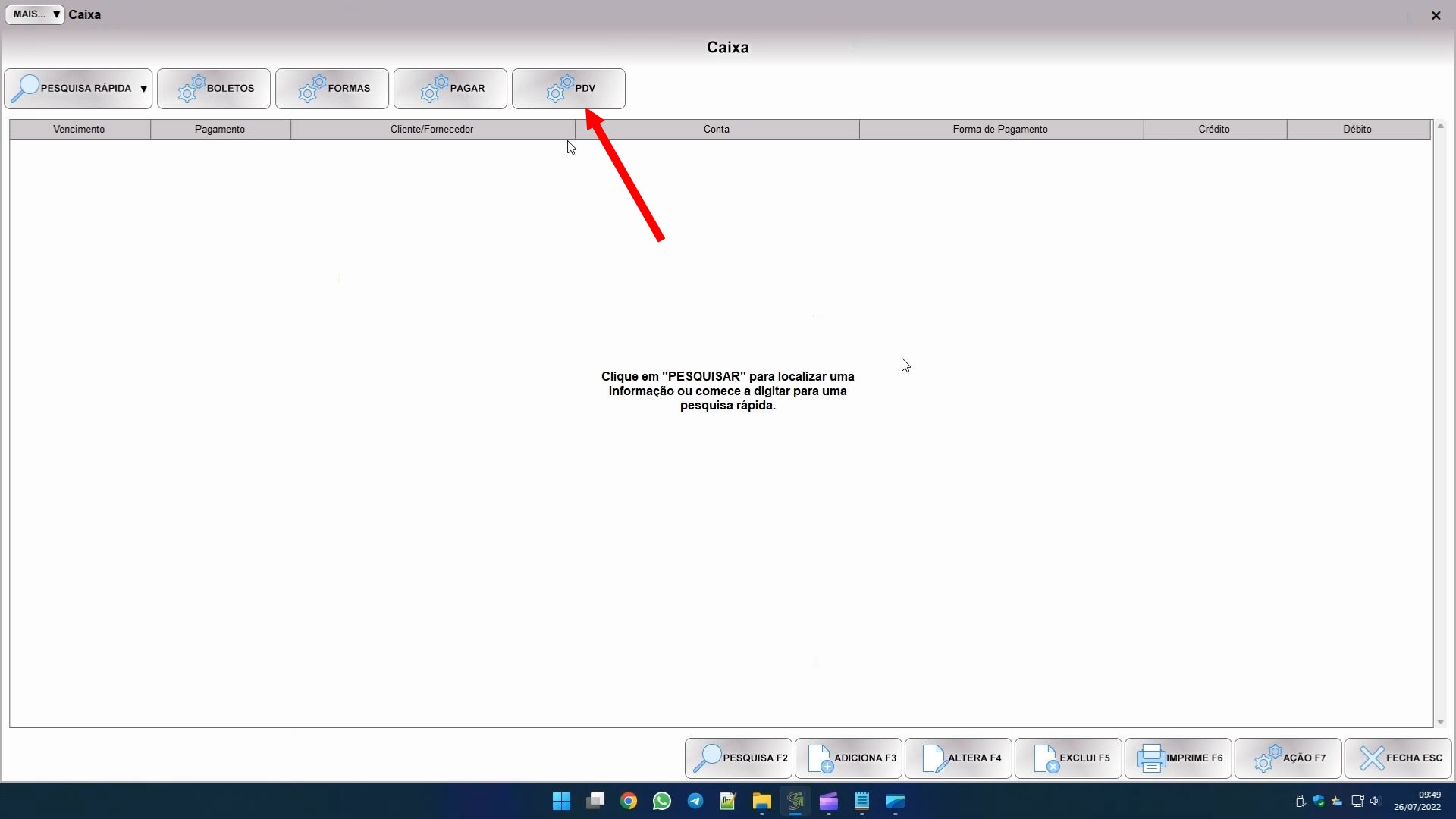
Task: Open Windows Start menu
Action: (x=561, y=802)
